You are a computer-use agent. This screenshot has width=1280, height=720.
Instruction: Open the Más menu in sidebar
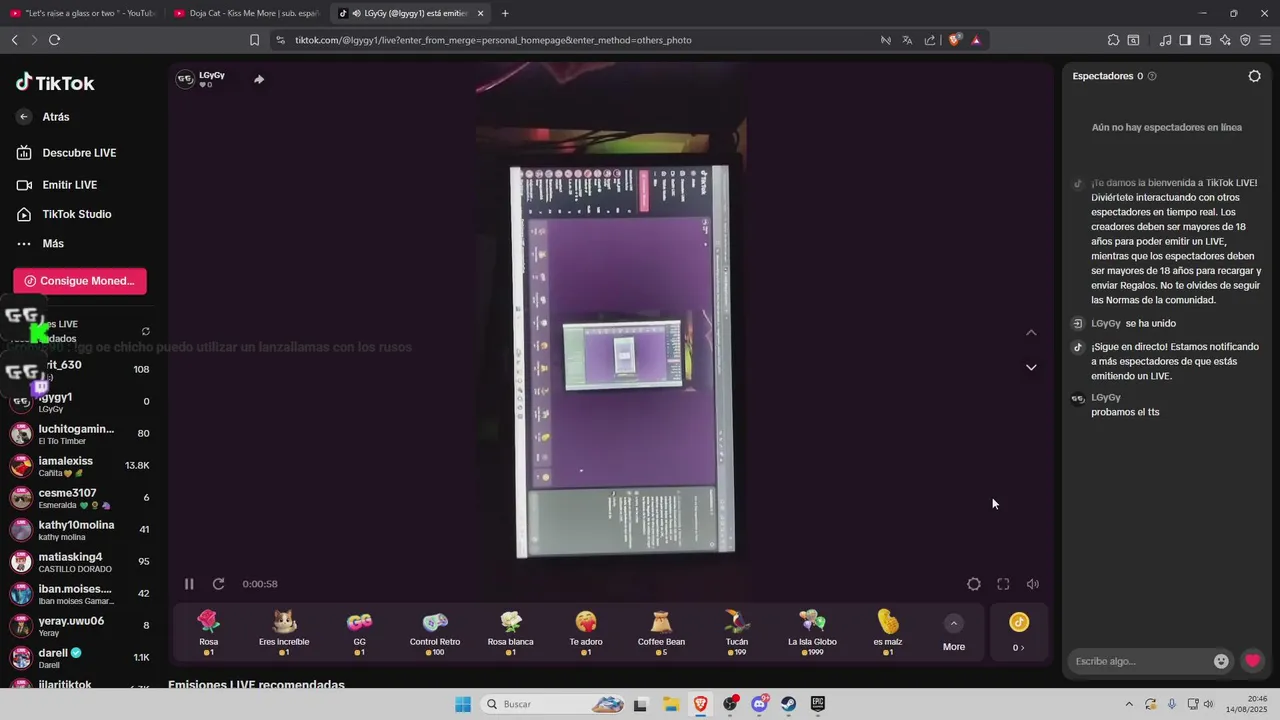click(x=40, y=244)
